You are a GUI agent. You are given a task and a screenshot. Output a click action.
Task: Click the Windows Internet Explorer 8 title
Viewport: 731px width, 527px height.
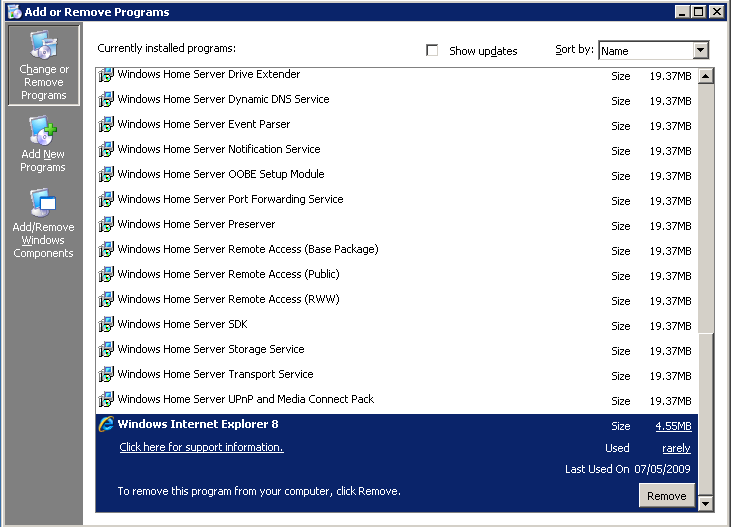point(198,424)
